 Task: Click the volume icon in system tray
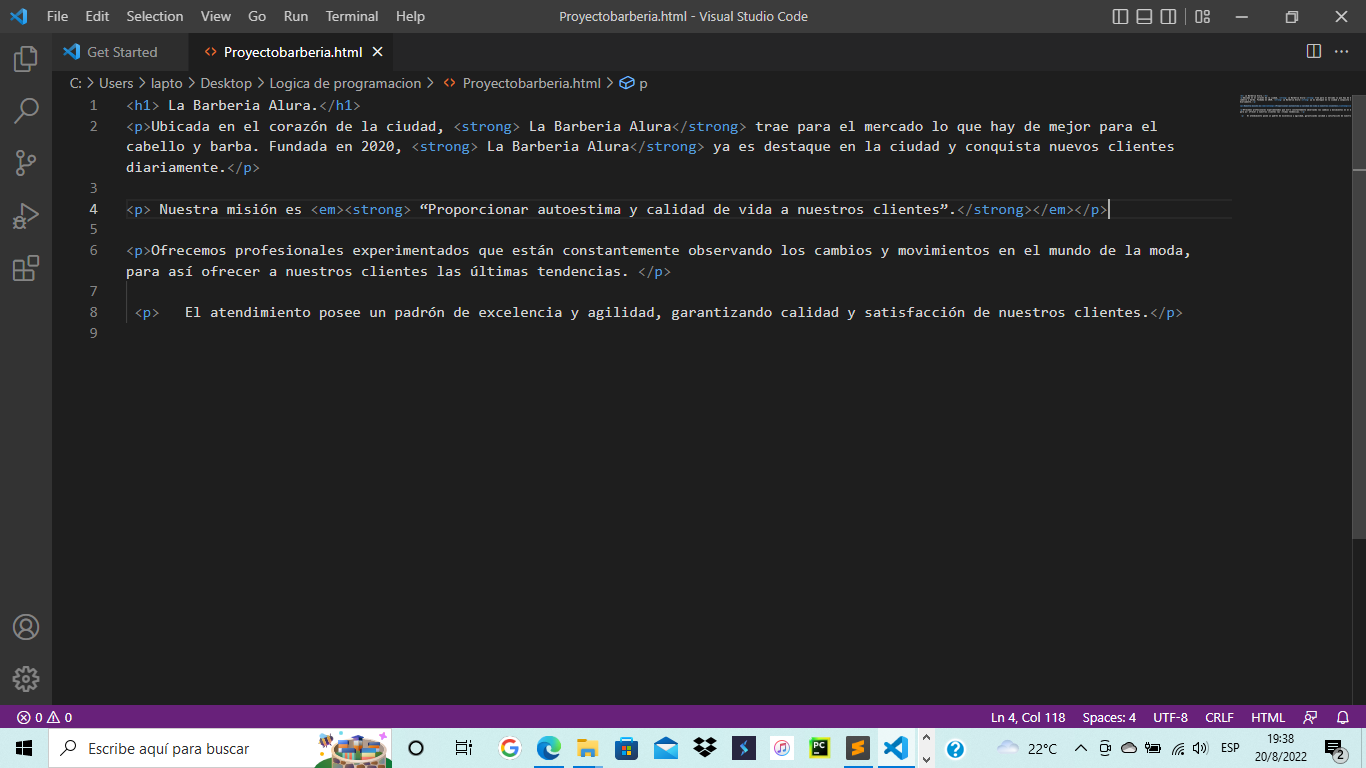point(1200,748)
